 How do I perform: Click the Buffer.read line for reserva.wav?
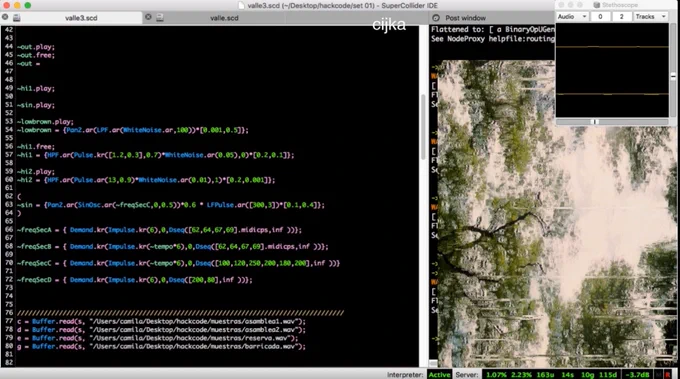click(x=157, y=338)
